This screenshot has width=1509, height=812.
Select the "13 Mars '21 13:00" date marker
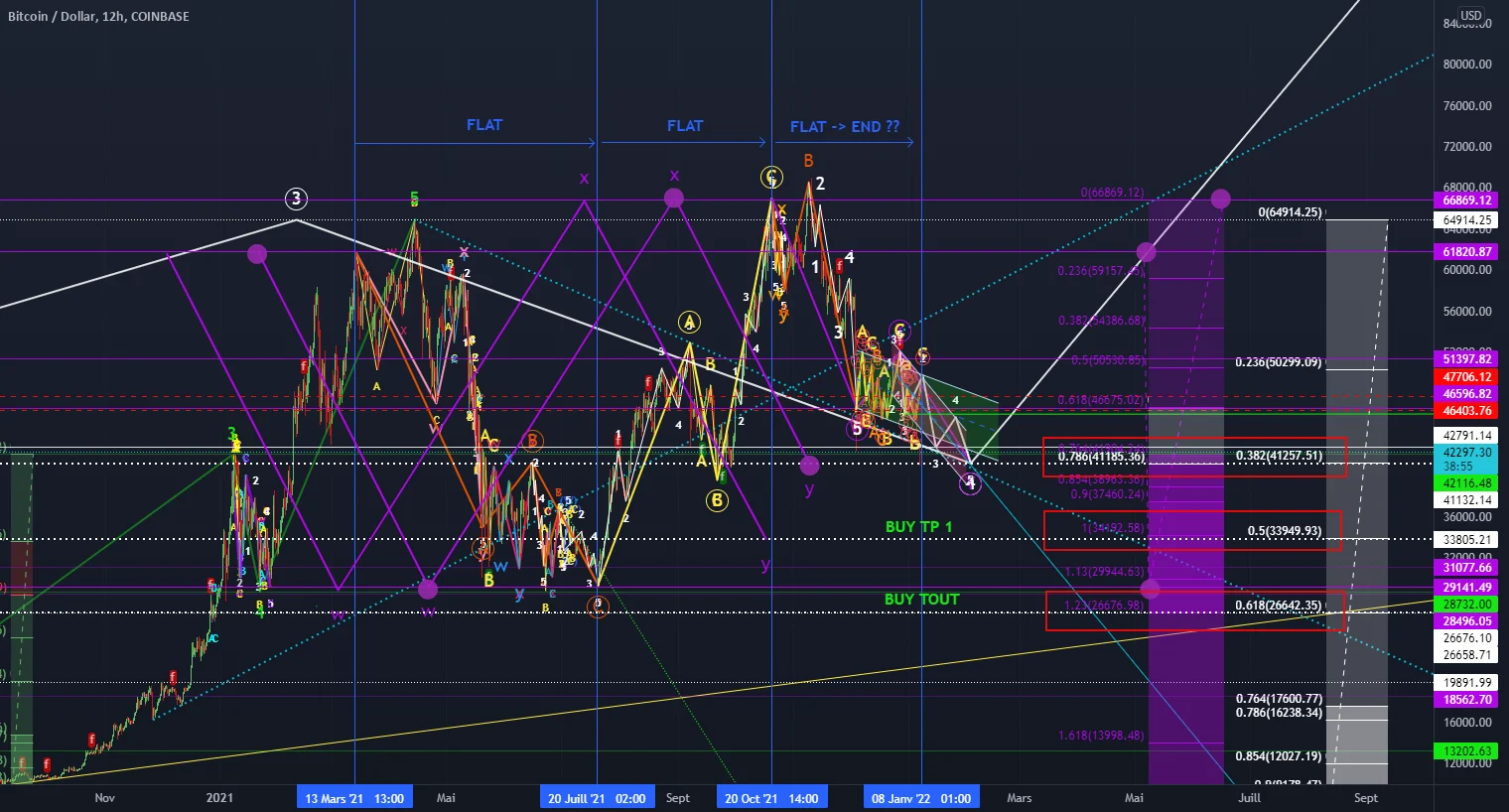coord(354,798)
